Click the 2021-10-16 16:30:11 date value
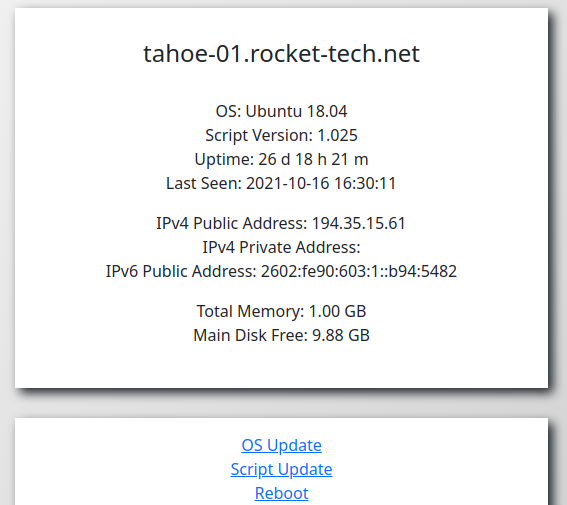 [x=321, y=183]
